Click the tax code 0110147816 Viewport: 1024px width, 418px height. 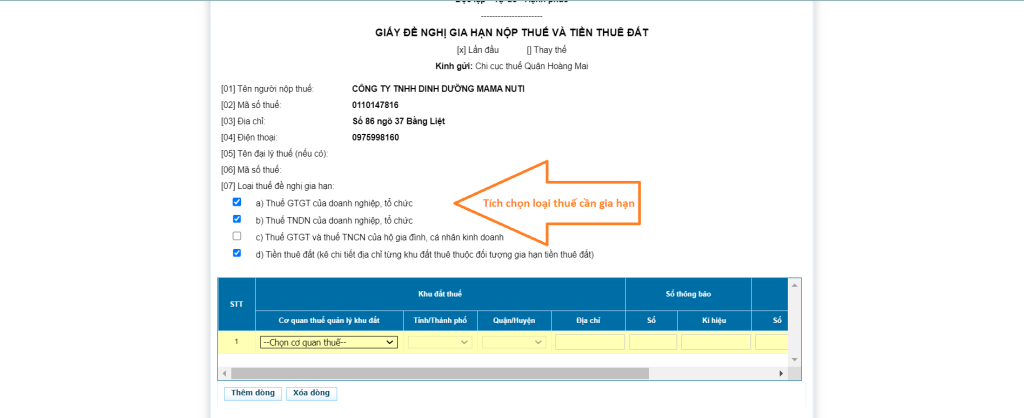point(375,105)
